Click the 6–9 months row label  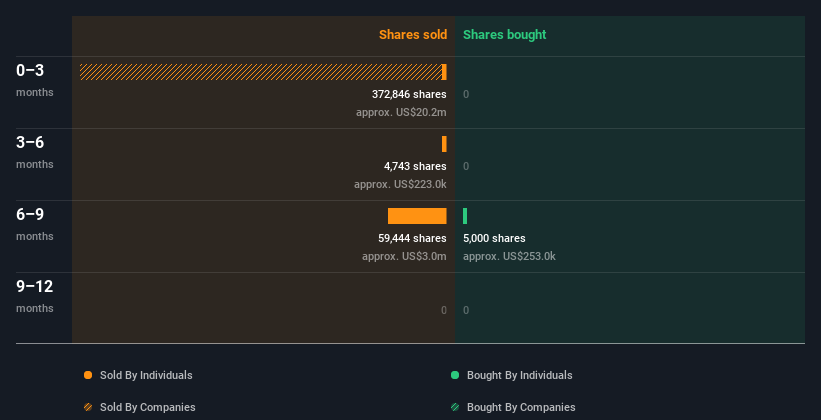[x=35, y=224]
